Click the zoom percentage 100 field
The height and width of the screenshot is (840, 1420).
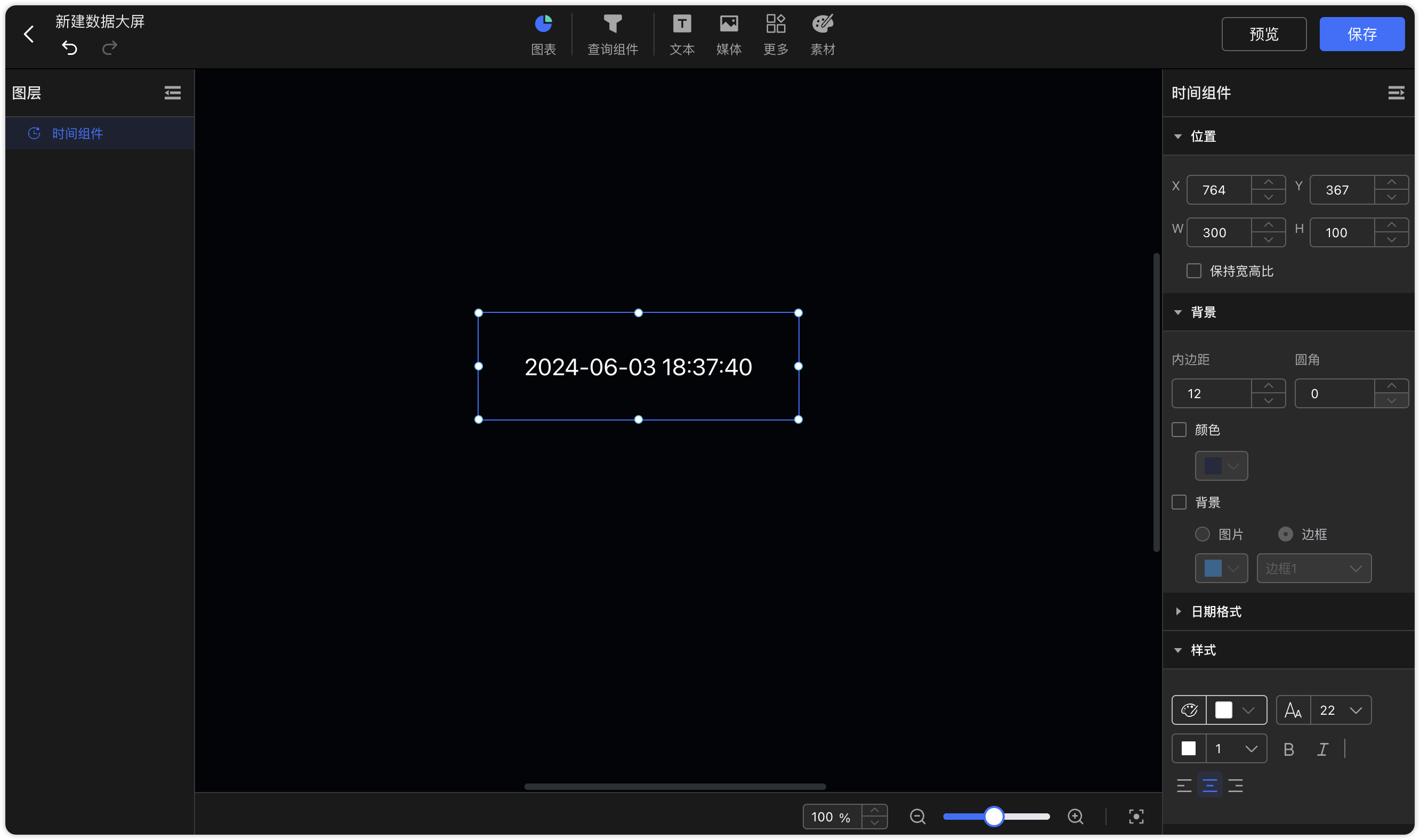[832, 817]
